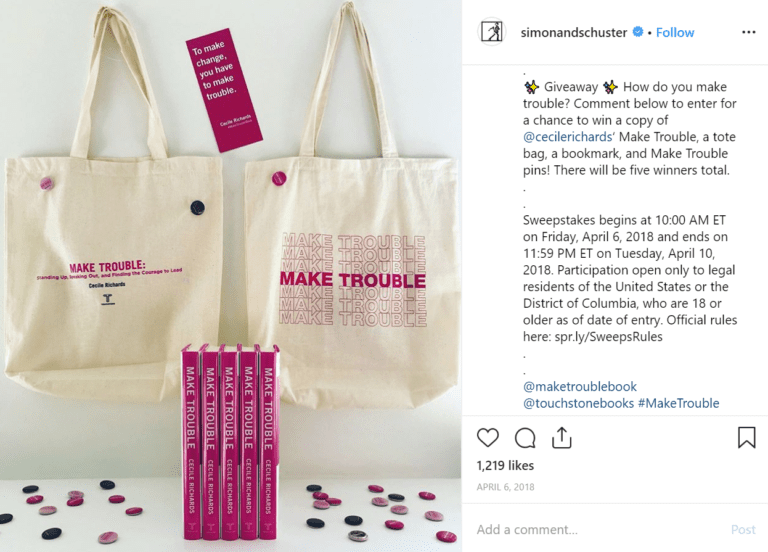Click the pink bookmark in the photo
Screen dimensions: 768x552
[x=224, y=90]
